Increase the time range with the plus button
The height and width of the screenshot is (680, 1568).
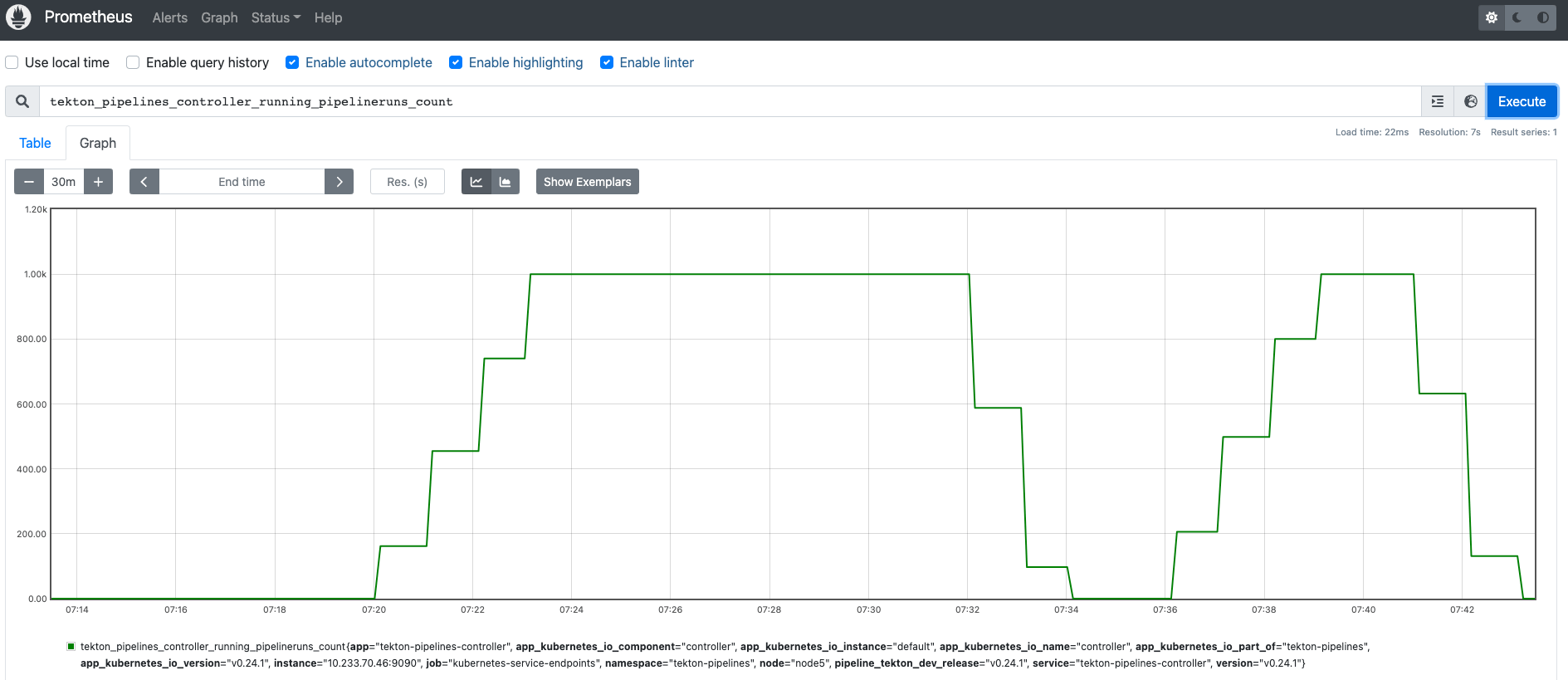tap(98, 182)
